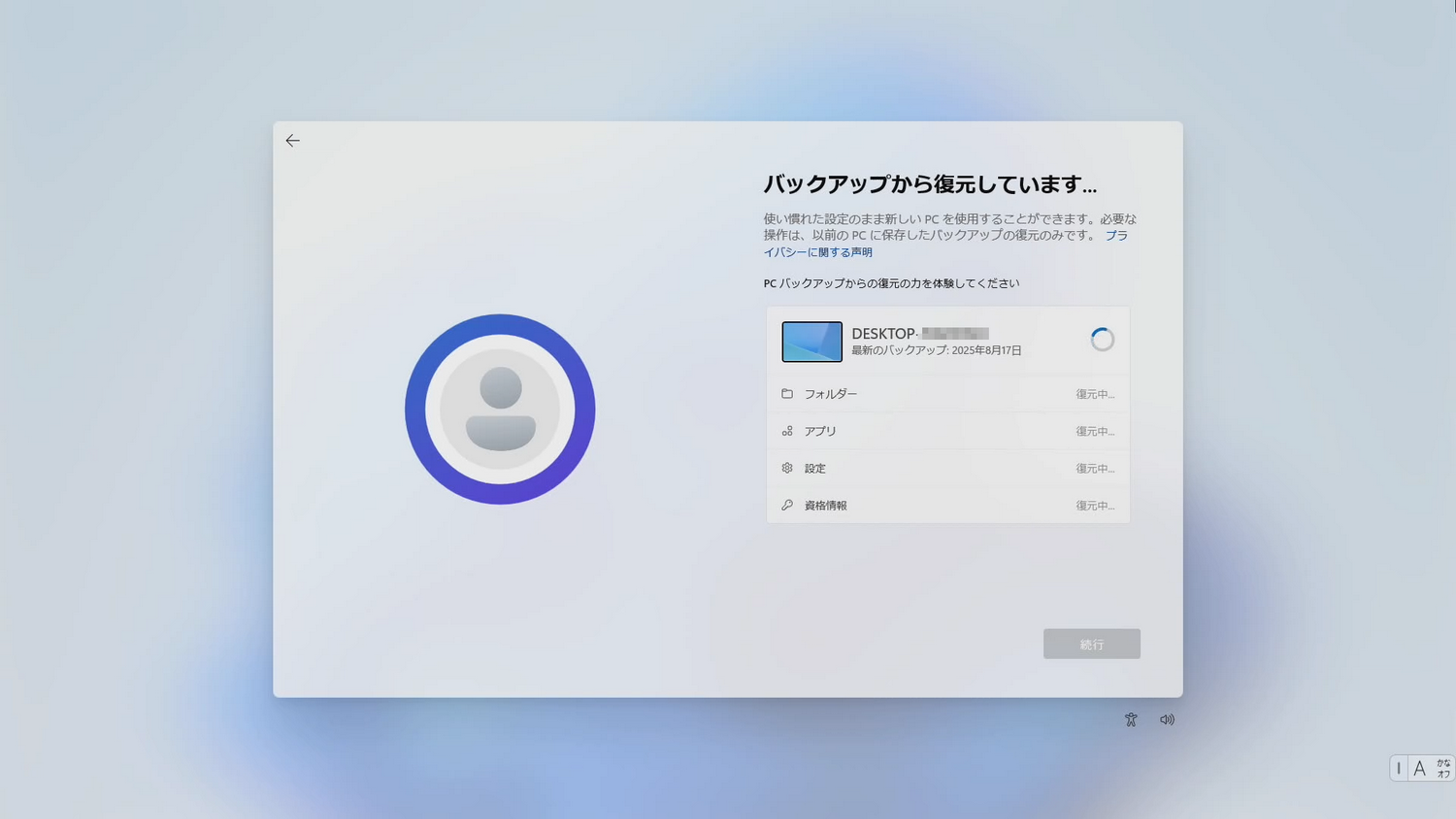1456x819 pixels.
Task: Click the speaker volume icon
Action: 1167,719
